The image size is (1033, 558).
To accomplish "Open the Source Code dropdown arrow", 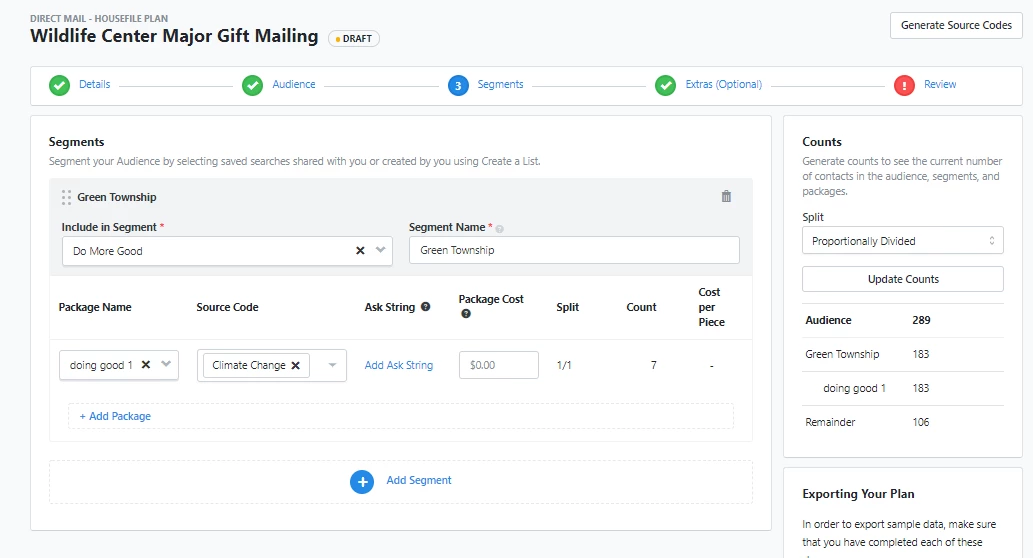I will tap(332, 365).
